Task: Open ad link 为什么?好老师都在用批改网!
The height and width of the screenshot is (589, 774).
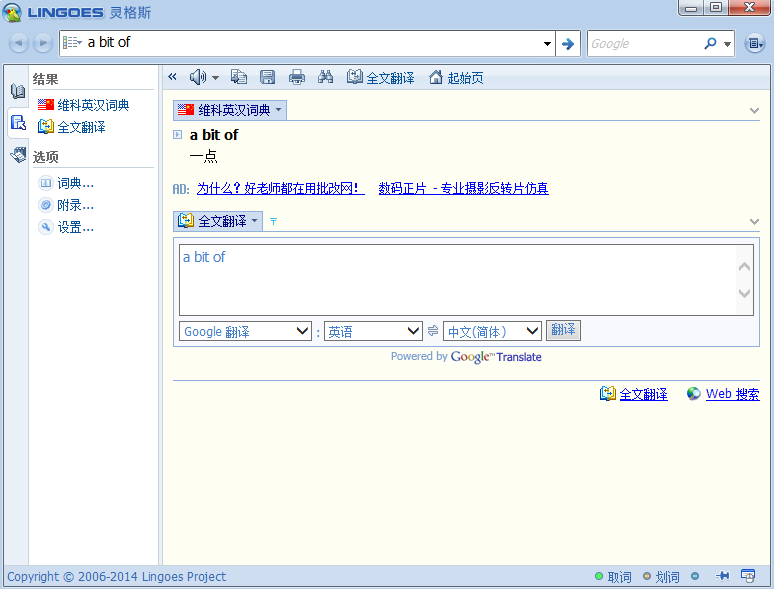Action: click(x=280, y=188)
